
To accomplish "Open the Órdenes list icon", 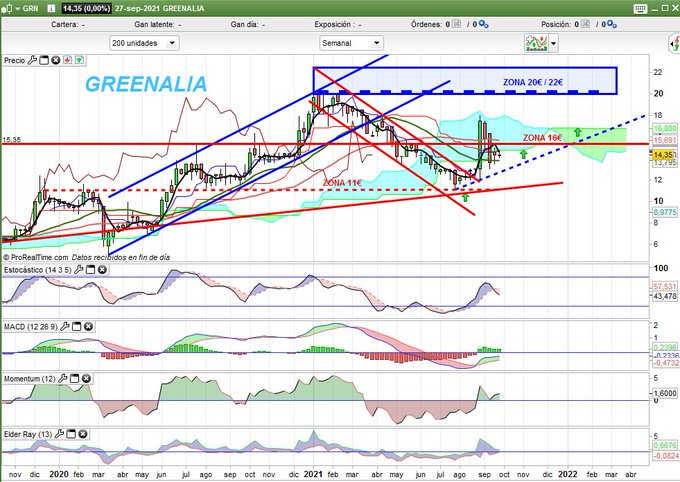I will pyautogui.click(x=457, y=24).
